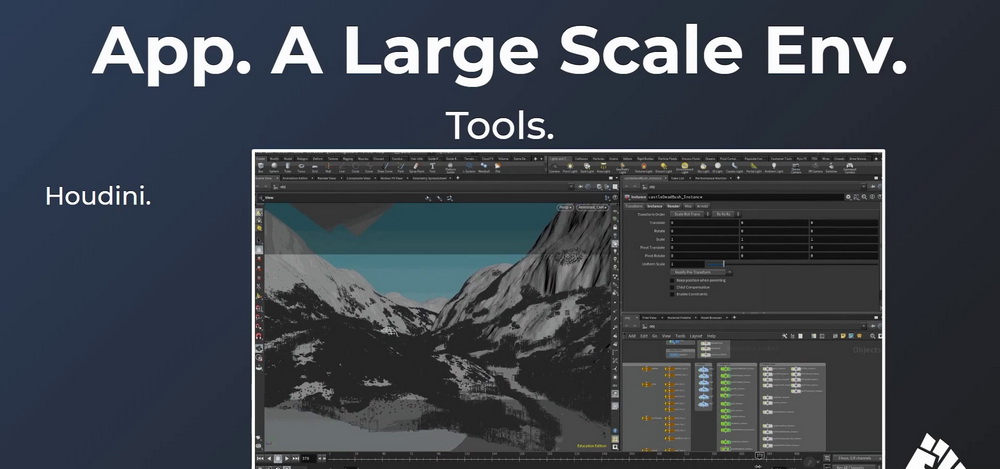Adjust the Uniform Scale slider
Image resolution: width=1000 pixels, height=469 pixels.
click(724, 264)
